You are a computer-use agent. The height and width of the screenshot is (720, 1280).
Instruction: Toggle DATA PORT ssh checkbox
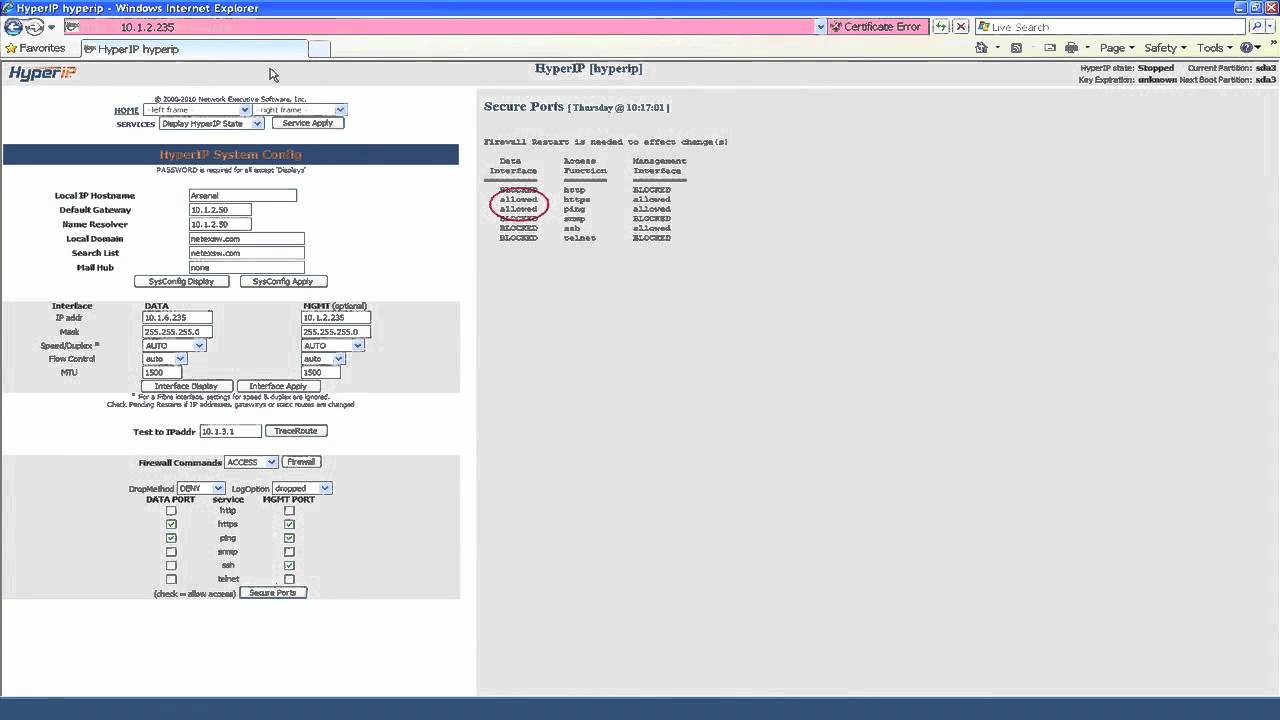click(x=171, y=565)
